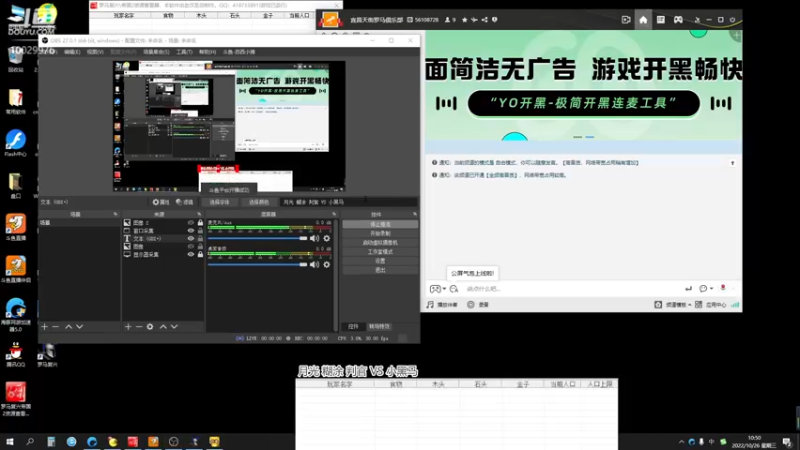Click text field containing 月光 VS 小黑马
The image size is (800, 450).
click(x=348, y=202)
